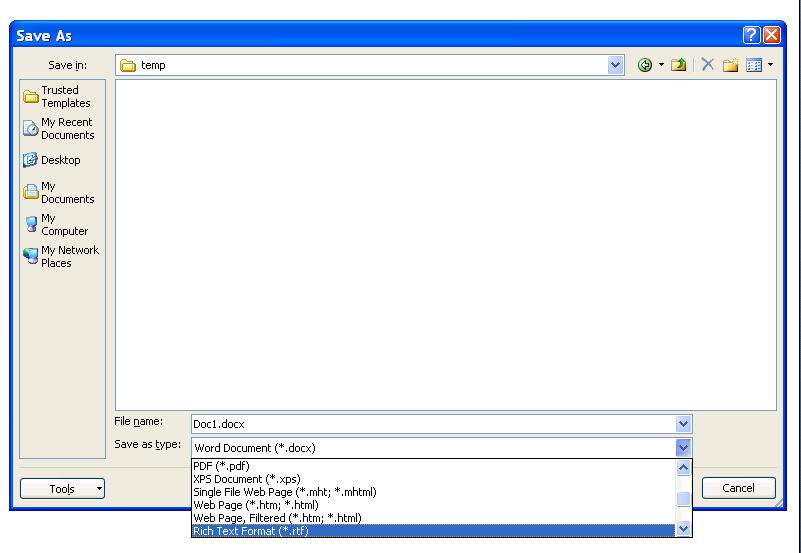Choose PDF (*.pdf) from type list

[222, 466]
